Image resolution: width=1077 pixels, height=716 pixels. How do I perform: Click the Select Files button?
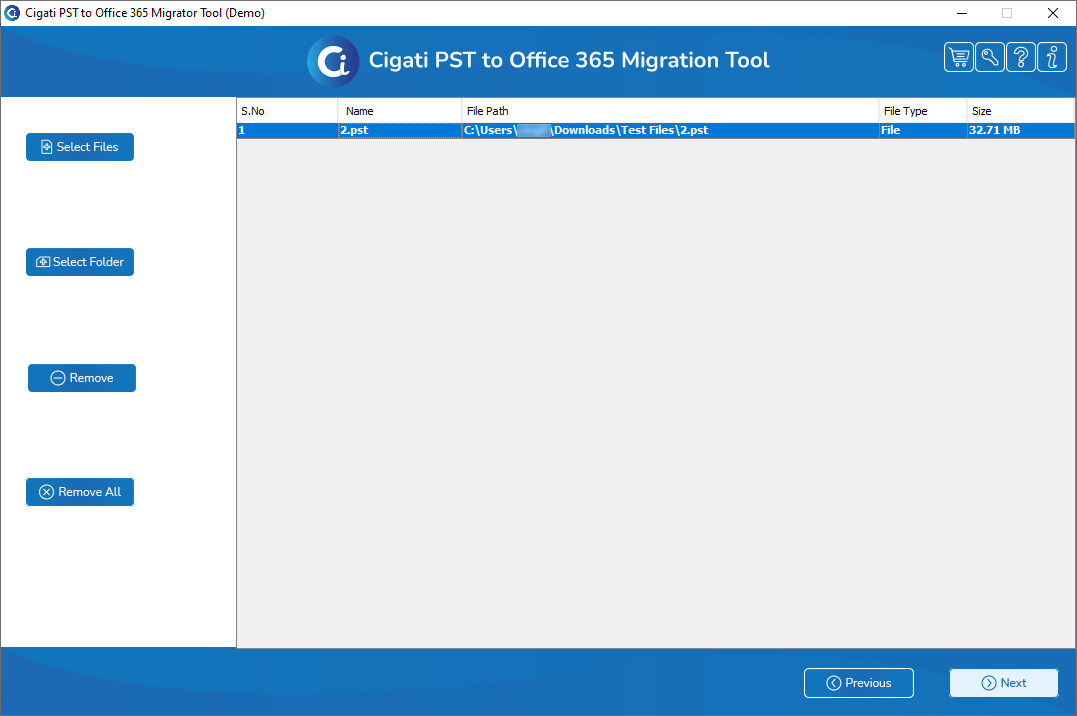(x=80, y=147)
